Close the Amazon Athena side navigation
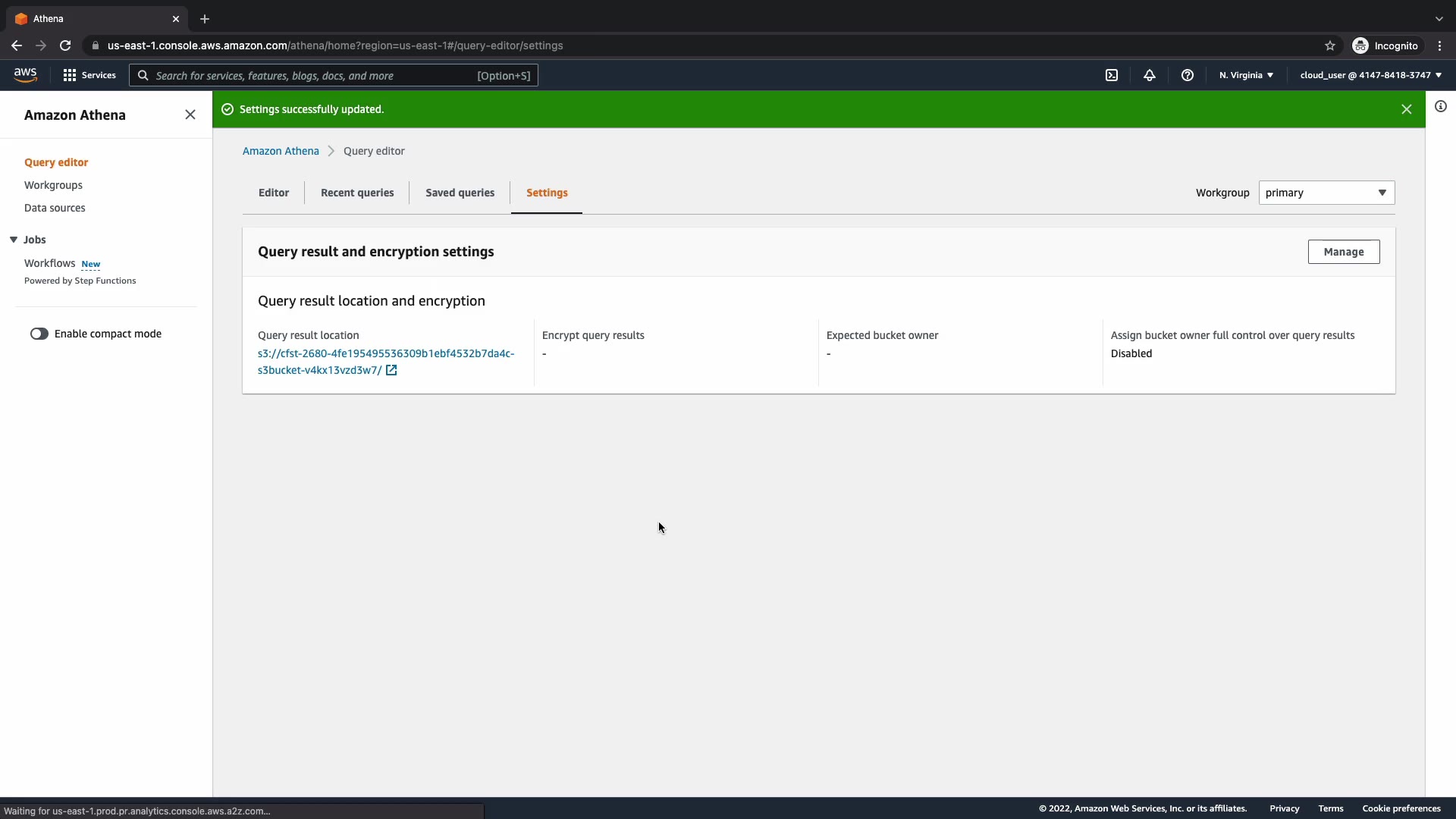The height and width of the screenshot is (819, 1456). pyautogui.click(x=190, y=115)
